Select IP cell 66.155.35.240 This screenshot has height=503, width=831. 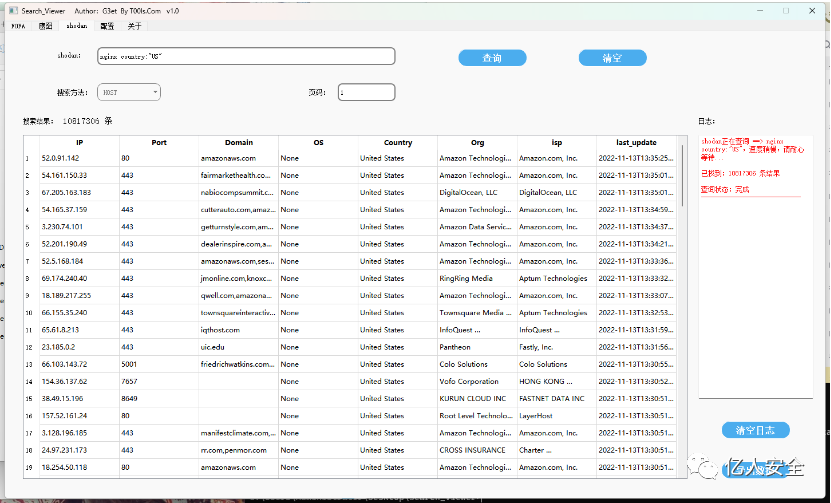tap(79, 312)
